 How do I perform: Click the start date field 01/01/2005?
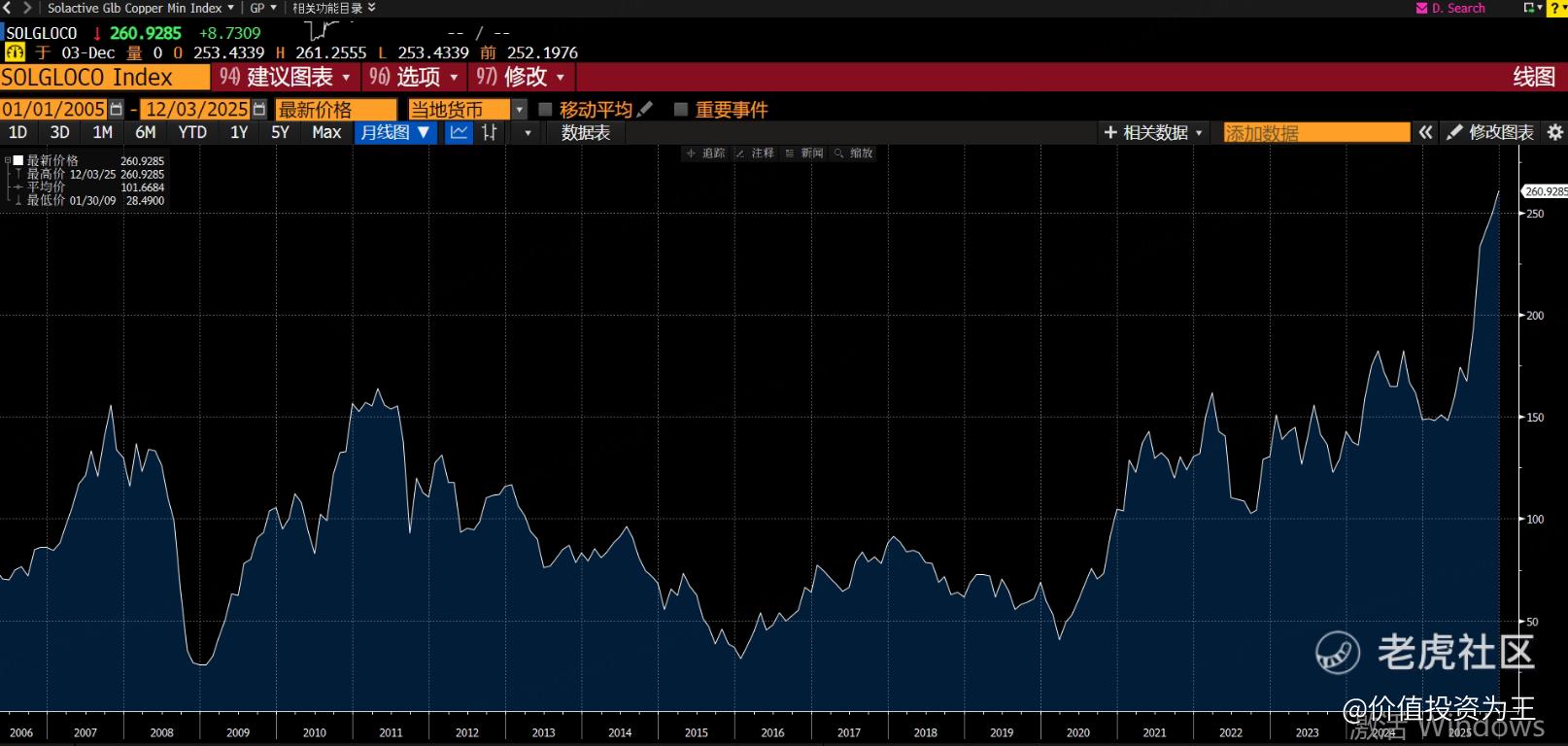[53, 110]
